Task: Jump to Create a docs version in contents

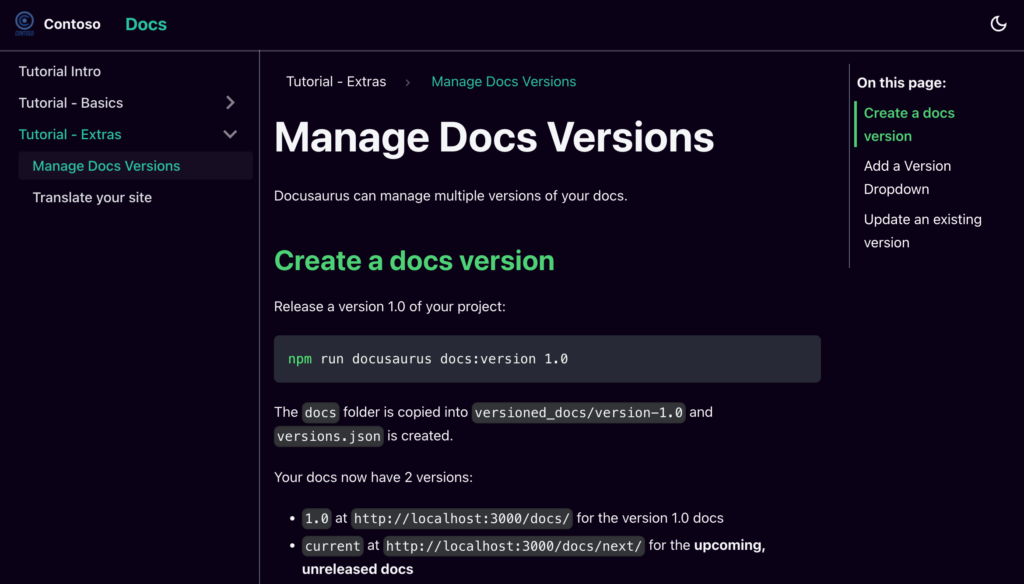Action: coord(908,124)
